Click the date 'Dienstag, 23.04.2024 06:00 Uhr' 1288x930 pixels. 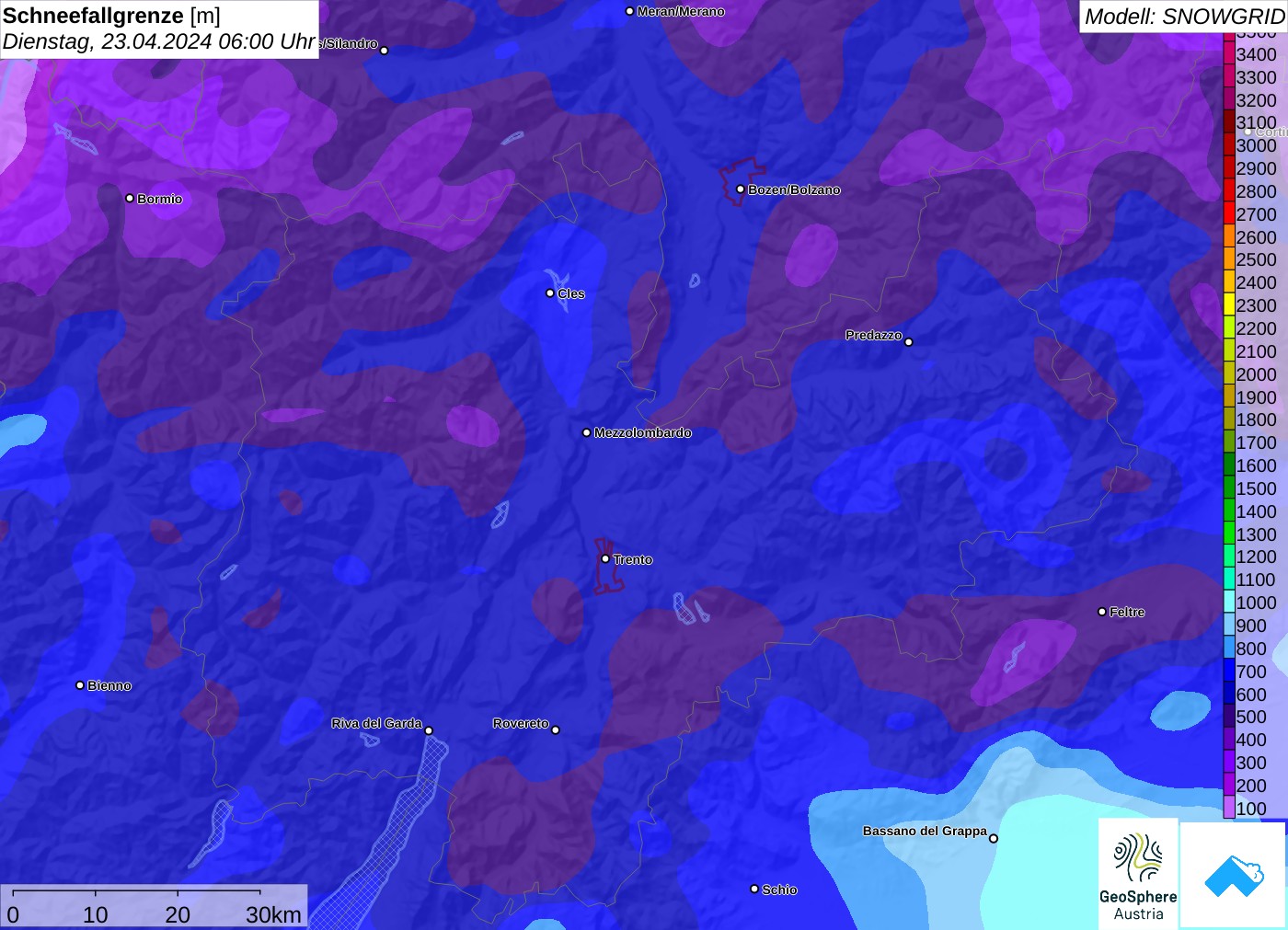coord(159,41)
